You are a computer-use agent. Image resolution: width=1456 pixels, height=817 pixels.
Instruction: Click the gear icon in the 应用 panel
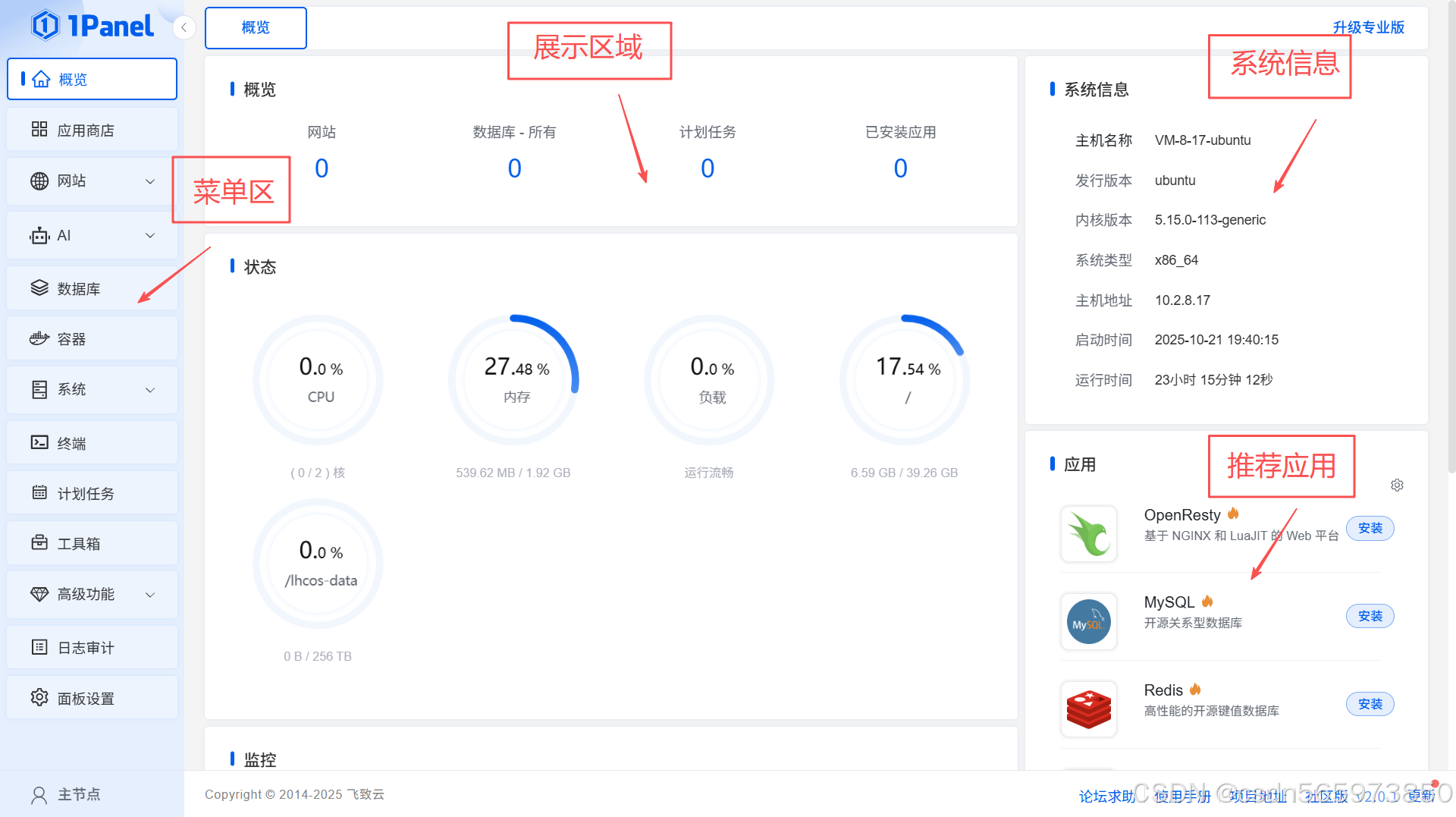[x=1398, y=485]
